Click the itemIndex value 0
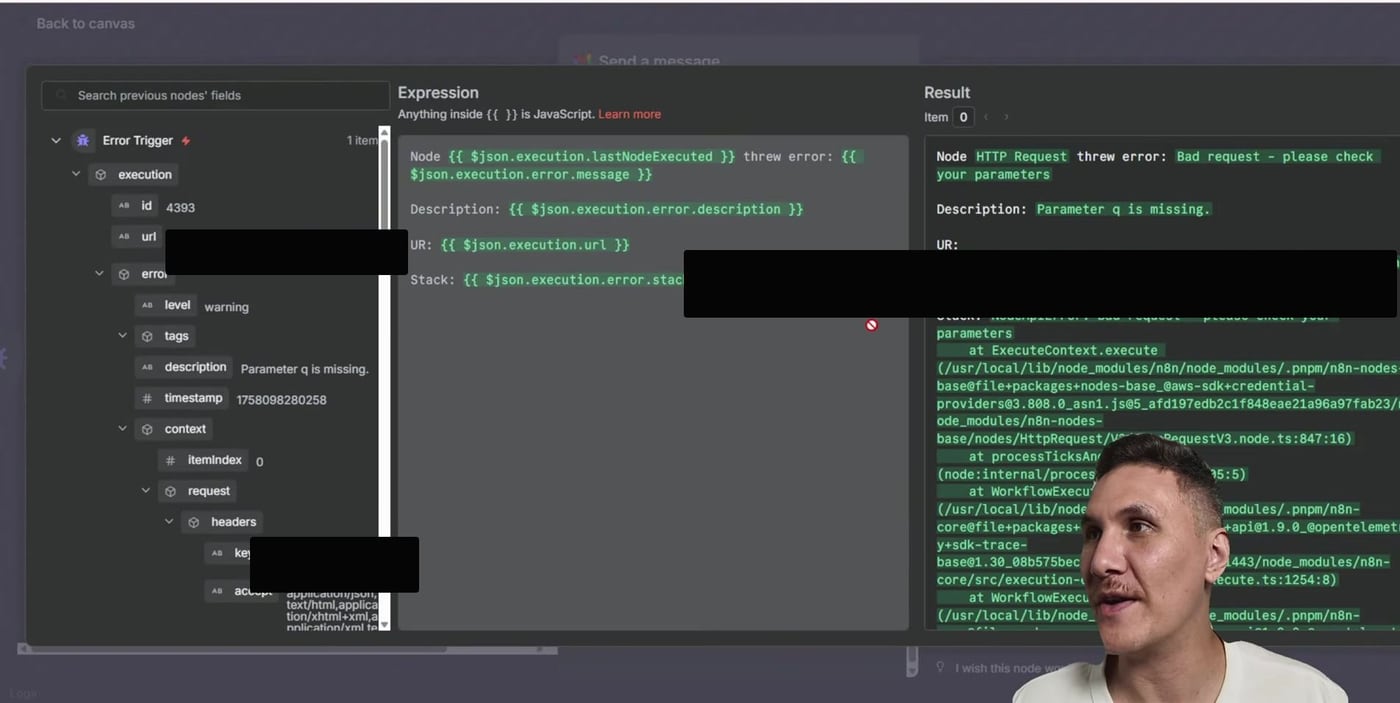This screenshot has height=703, width=1400. [260, 462]
